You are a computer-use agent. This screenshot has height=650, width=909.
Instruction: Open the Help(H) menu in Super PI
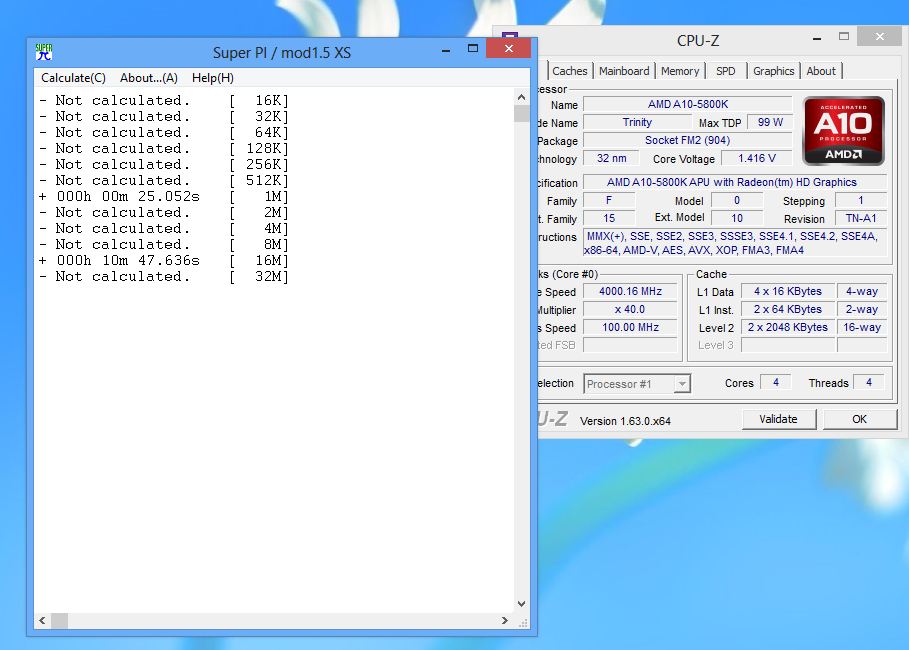pyautogui.click(x=213, y=78)
